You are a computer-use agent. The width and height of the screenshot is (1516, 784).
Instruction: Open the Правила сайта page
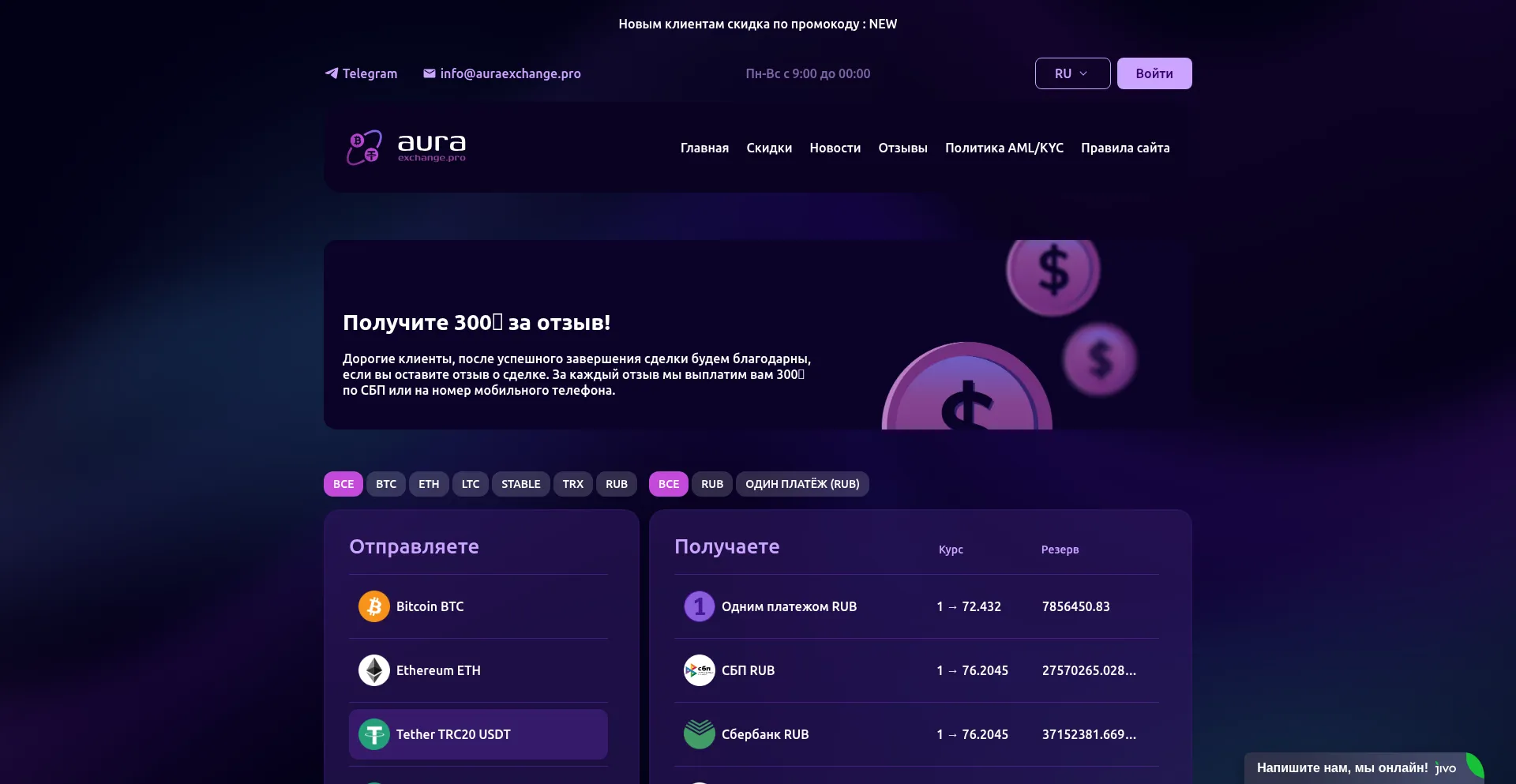(1125, 148)
